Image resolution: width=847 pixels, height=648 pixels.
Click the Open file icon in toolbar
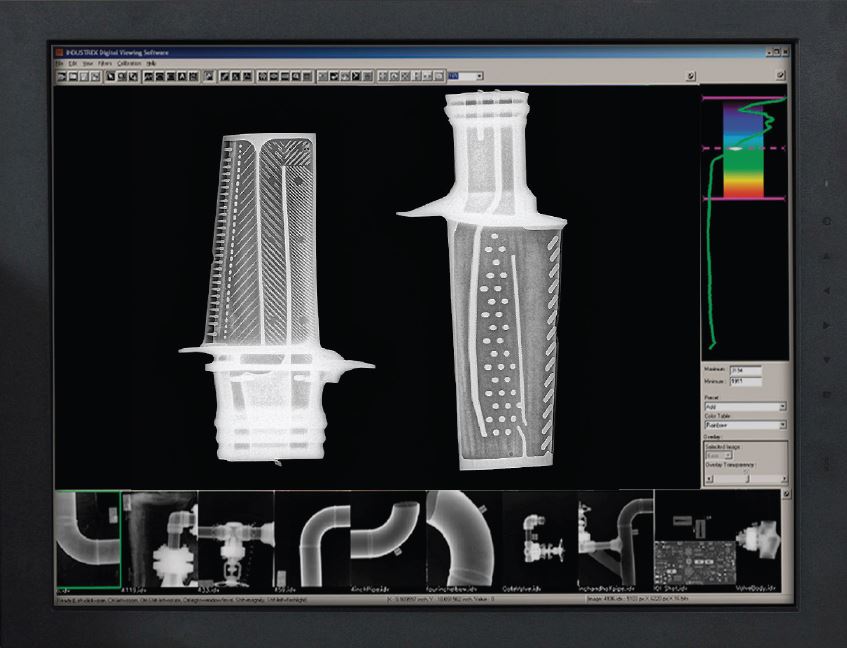coord(62,76)
